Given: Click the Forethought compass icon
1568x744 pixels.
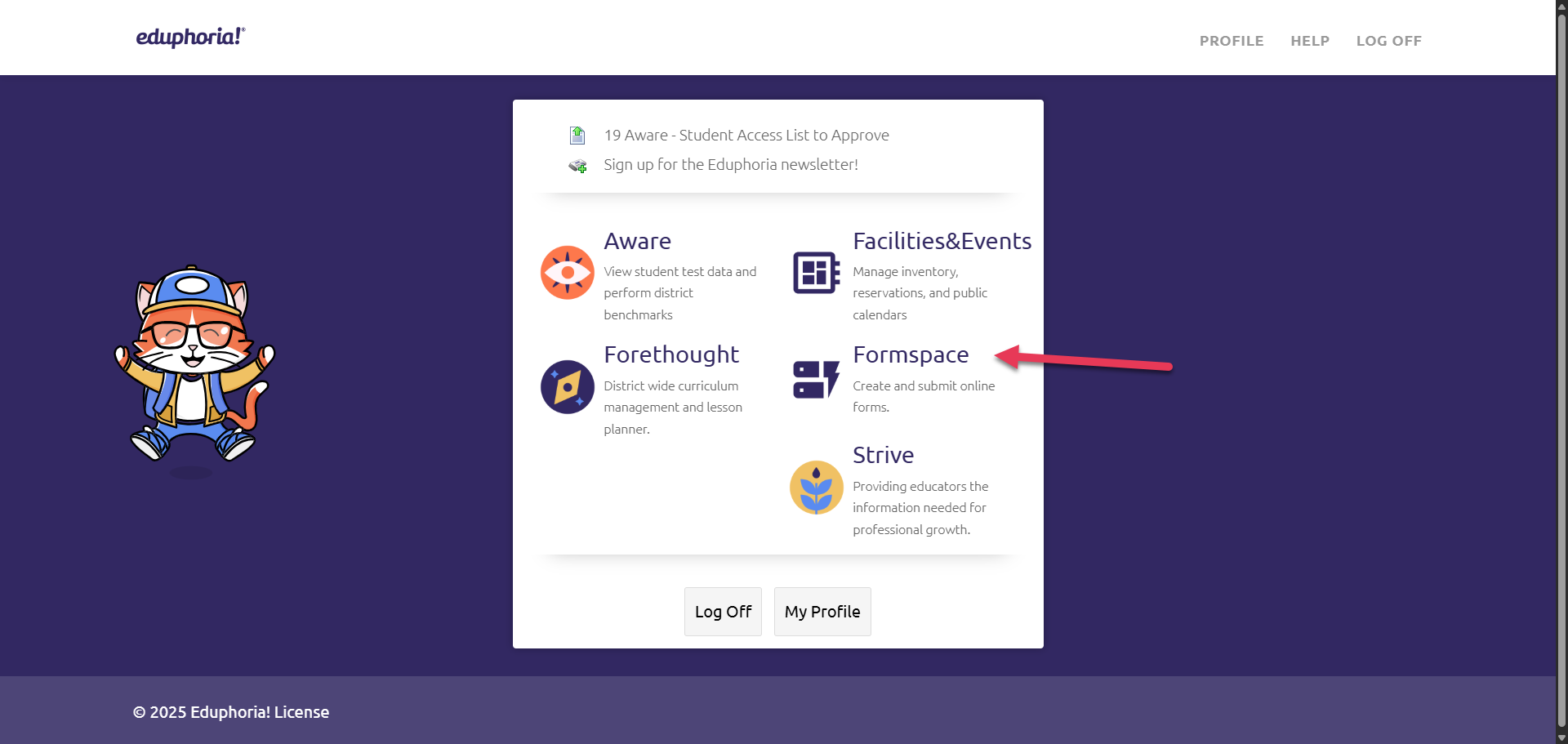Looking at the screenshot, I should click(567, 387).
